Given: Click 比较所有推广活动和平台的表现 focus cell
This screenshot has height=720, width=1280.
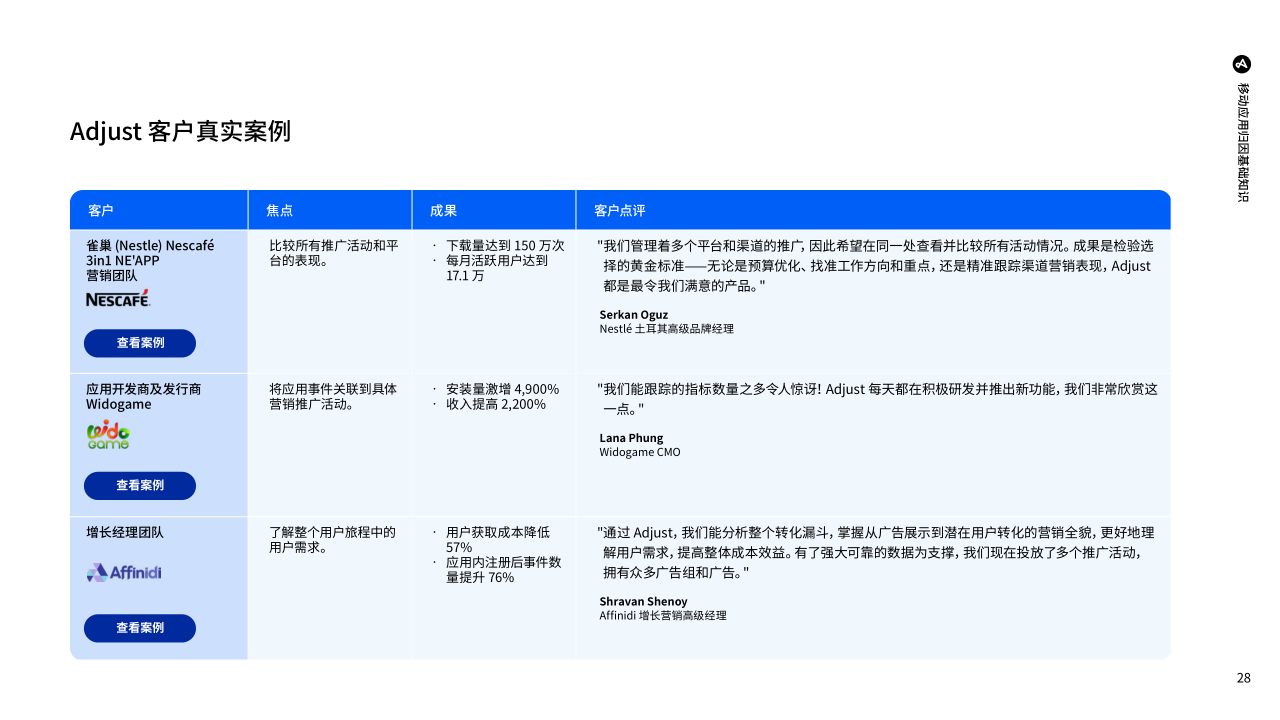Looking at the screenshot, I should coord(334,252).
